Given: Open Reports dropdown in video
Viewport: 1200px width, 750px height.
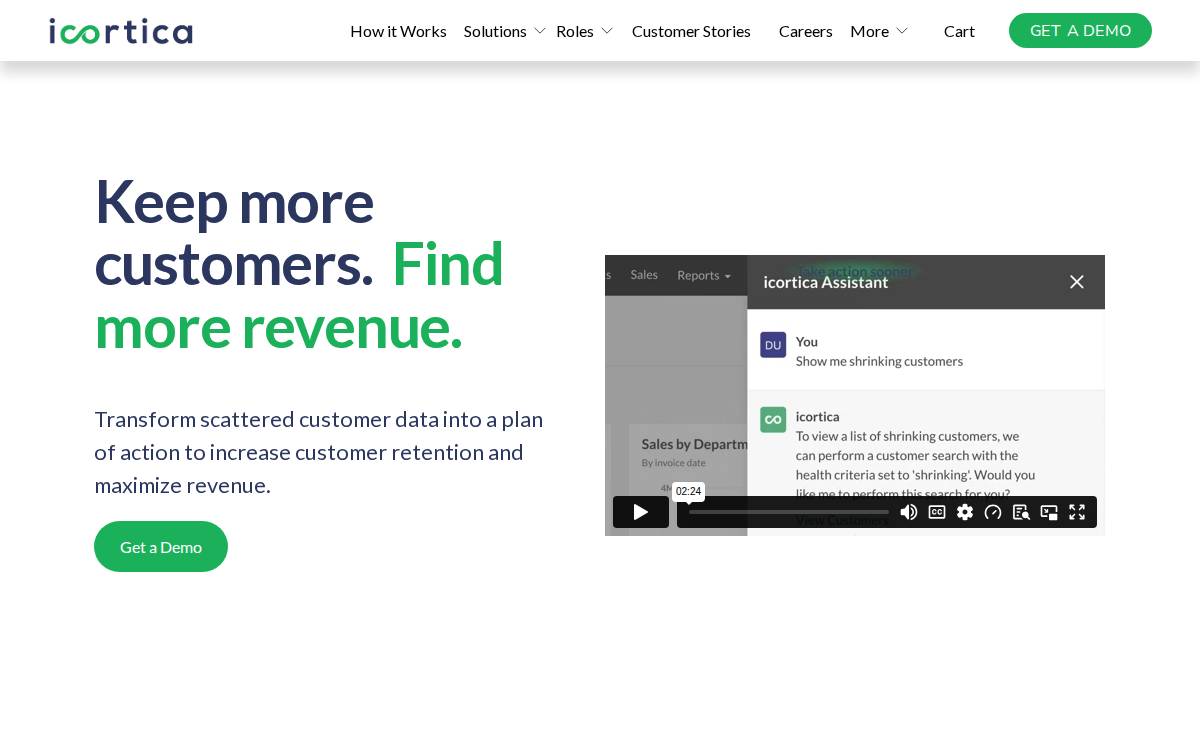Looking at the screenshot, I should click(x=704, y=275).
